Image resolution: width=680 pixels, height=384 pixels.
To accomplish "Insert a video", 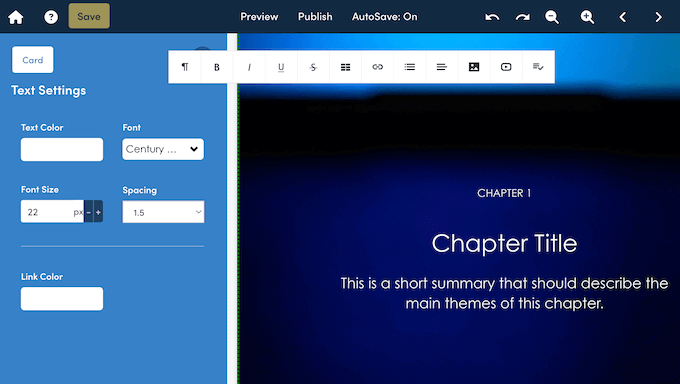I will pos(506,67).
